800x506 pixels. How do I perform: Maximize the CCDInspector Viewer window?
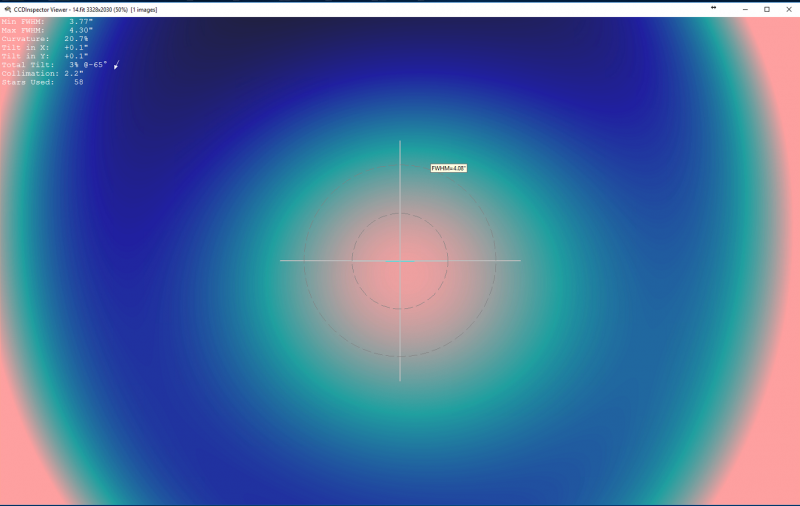tap(767, 9)
